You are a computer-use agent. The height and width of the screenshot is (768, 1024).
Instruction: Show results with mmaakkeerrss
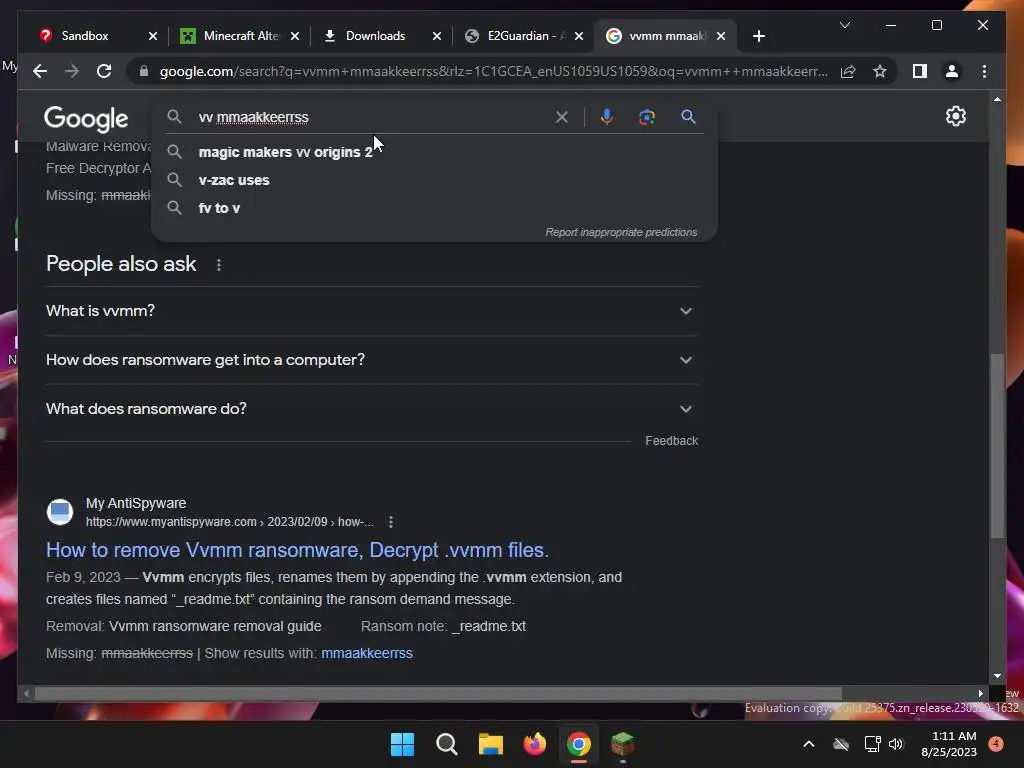point(366,653)
